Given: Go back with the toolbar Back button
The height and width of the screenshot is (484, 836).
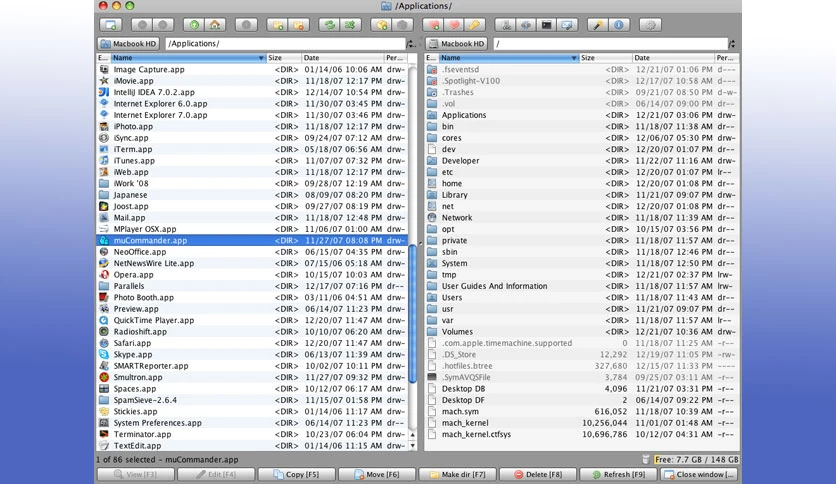Looking at the screenshot, I should pos(142,25).
